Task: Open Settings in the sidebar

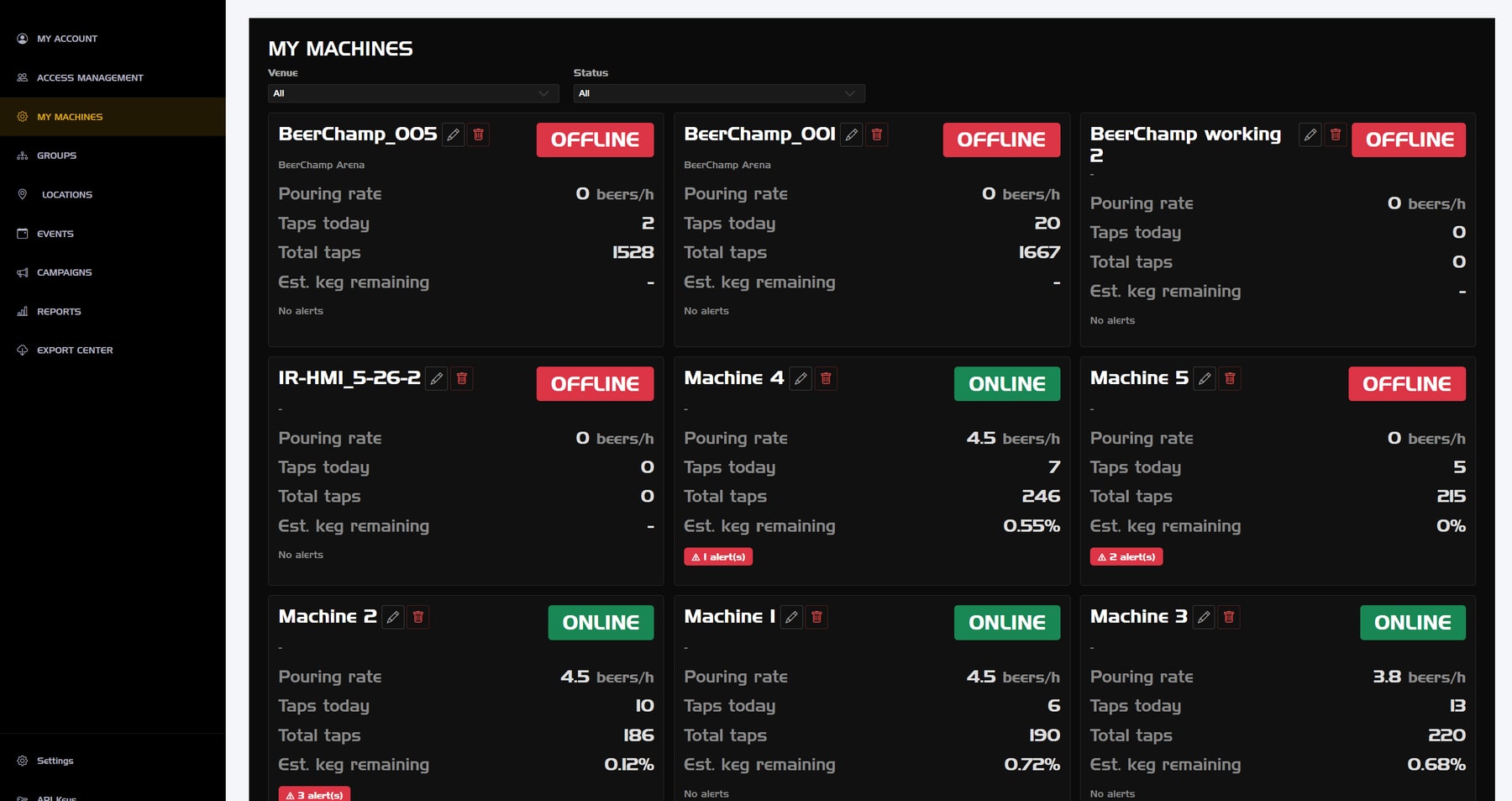Action: point(113,761)
